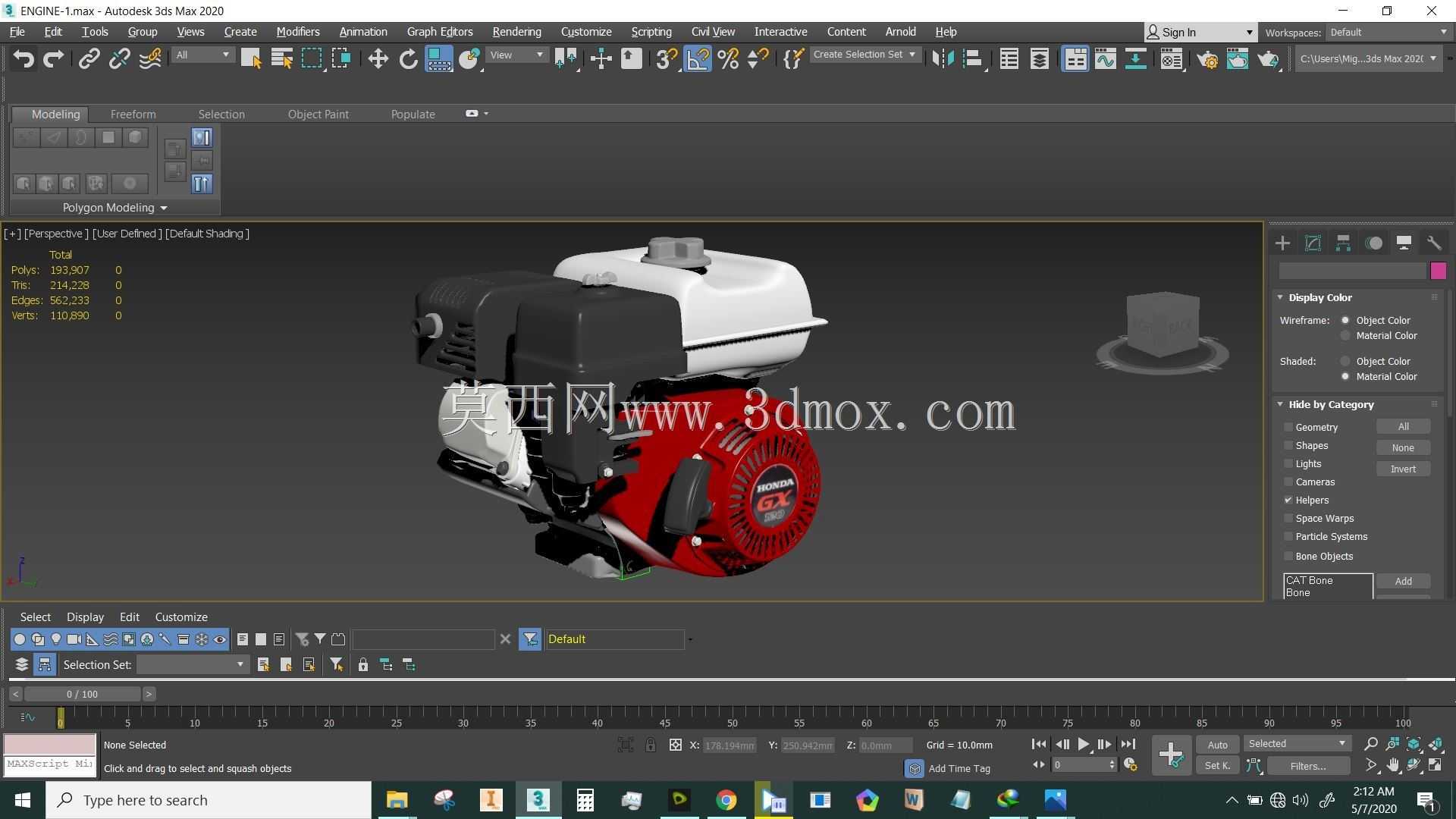Open the Selection Set combo box
This screenshot has height=819, width=1456.
point(193,664)
